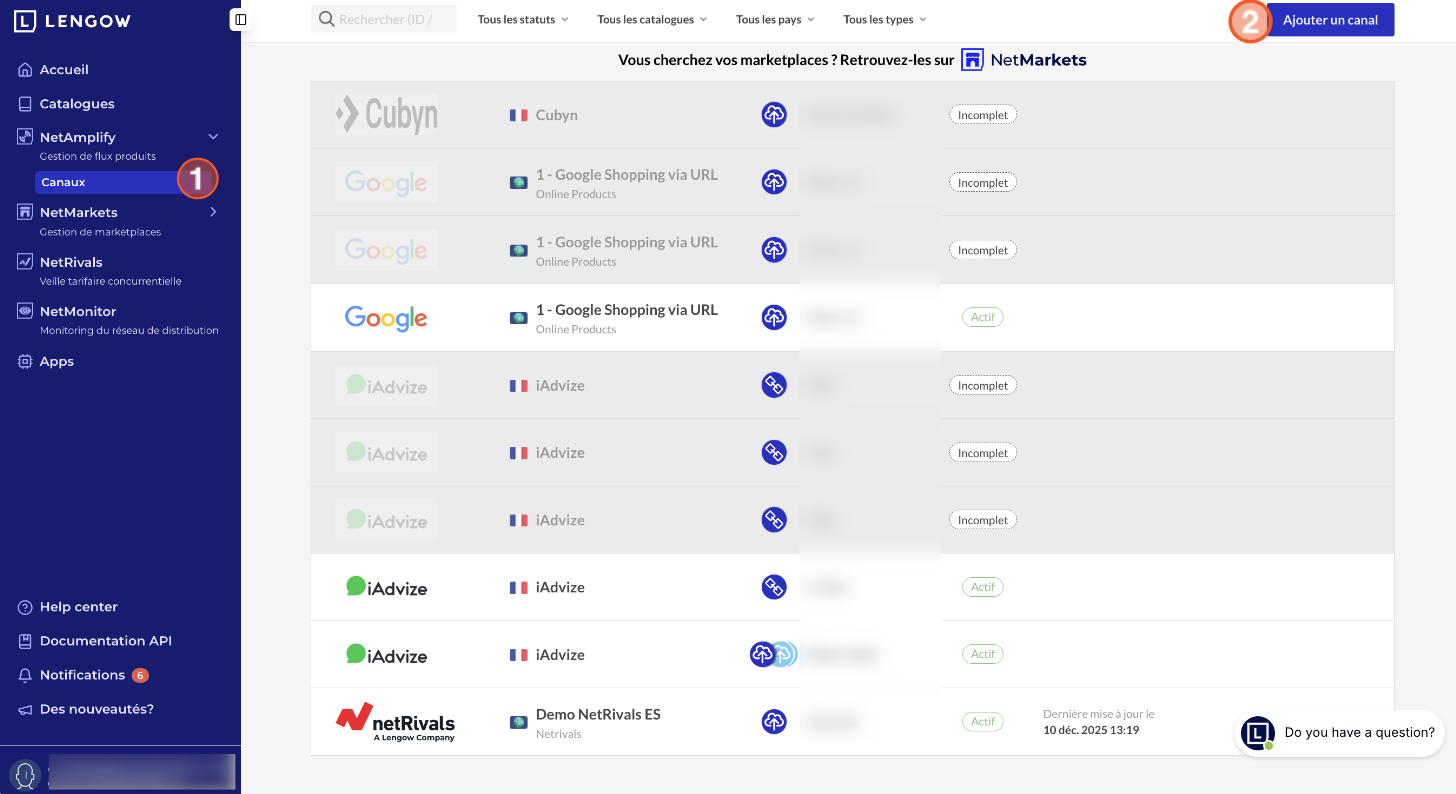Viewport: 1456px width, 794px height.
Task: Go to Catalogues in the sidebar
Action: [x=77, y=104]
